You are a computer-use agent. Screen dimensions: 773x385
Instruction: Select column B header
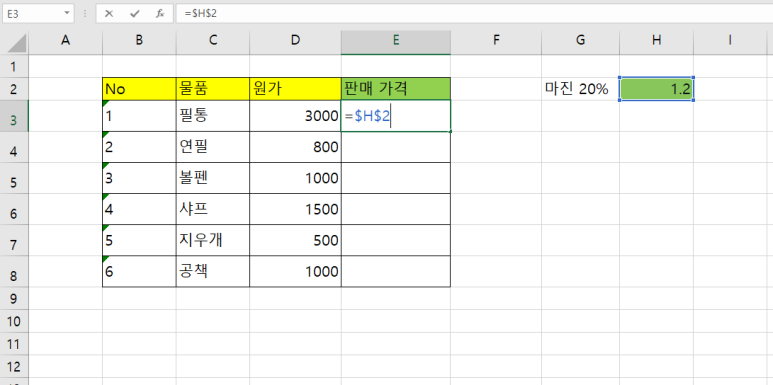tap(139, 41)
